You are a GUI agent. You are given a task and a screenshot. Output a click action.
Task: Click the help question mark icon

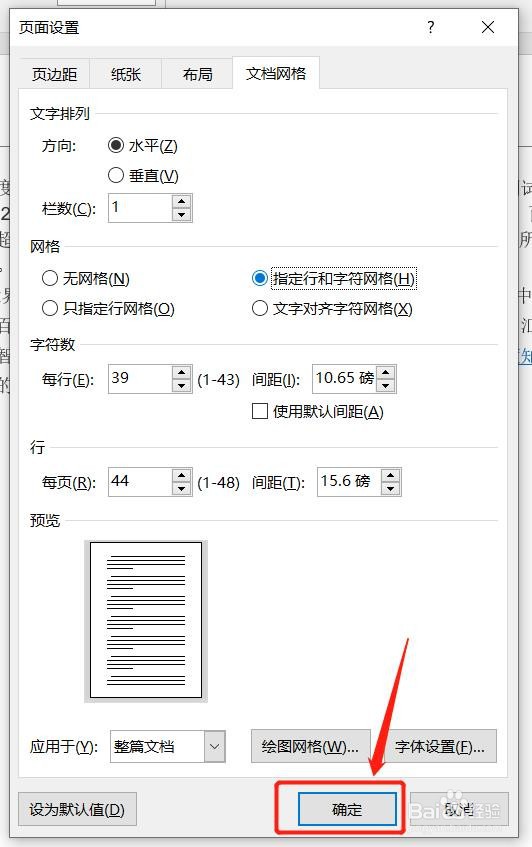[x=430, y=27]
